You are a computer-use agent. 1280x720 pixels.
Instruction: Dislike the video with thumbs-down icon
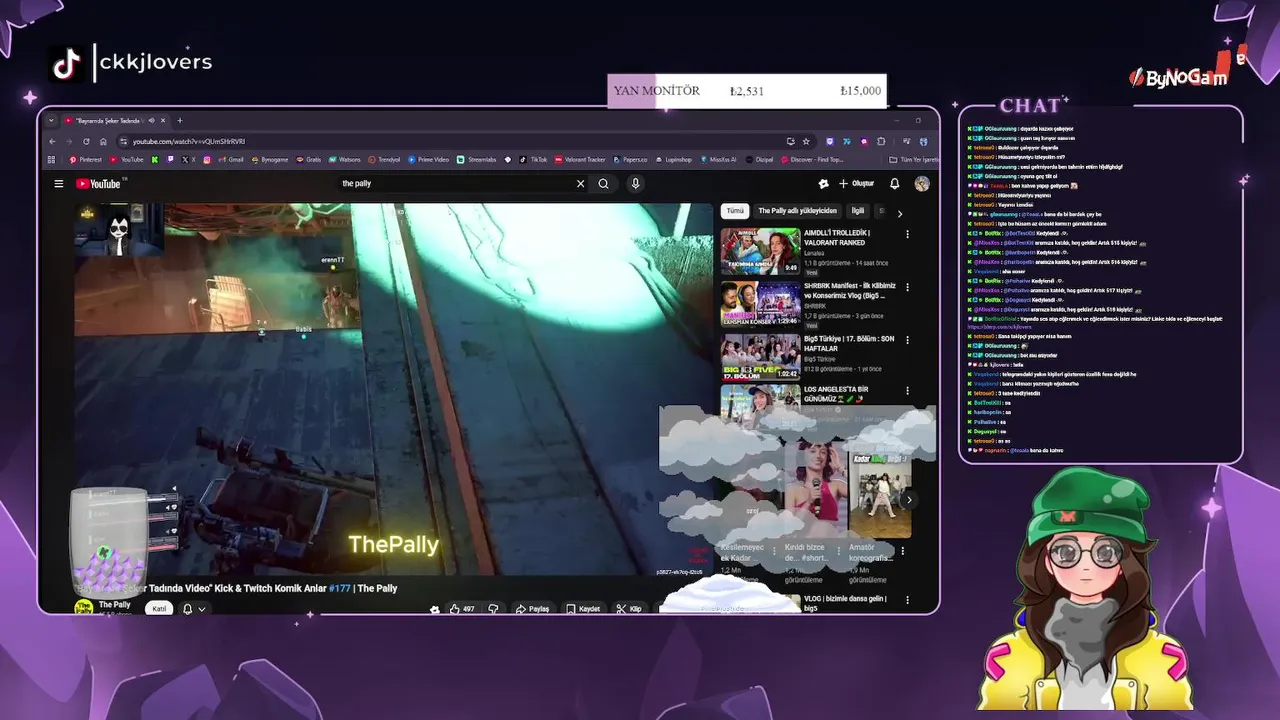click(x=493, y=609)
